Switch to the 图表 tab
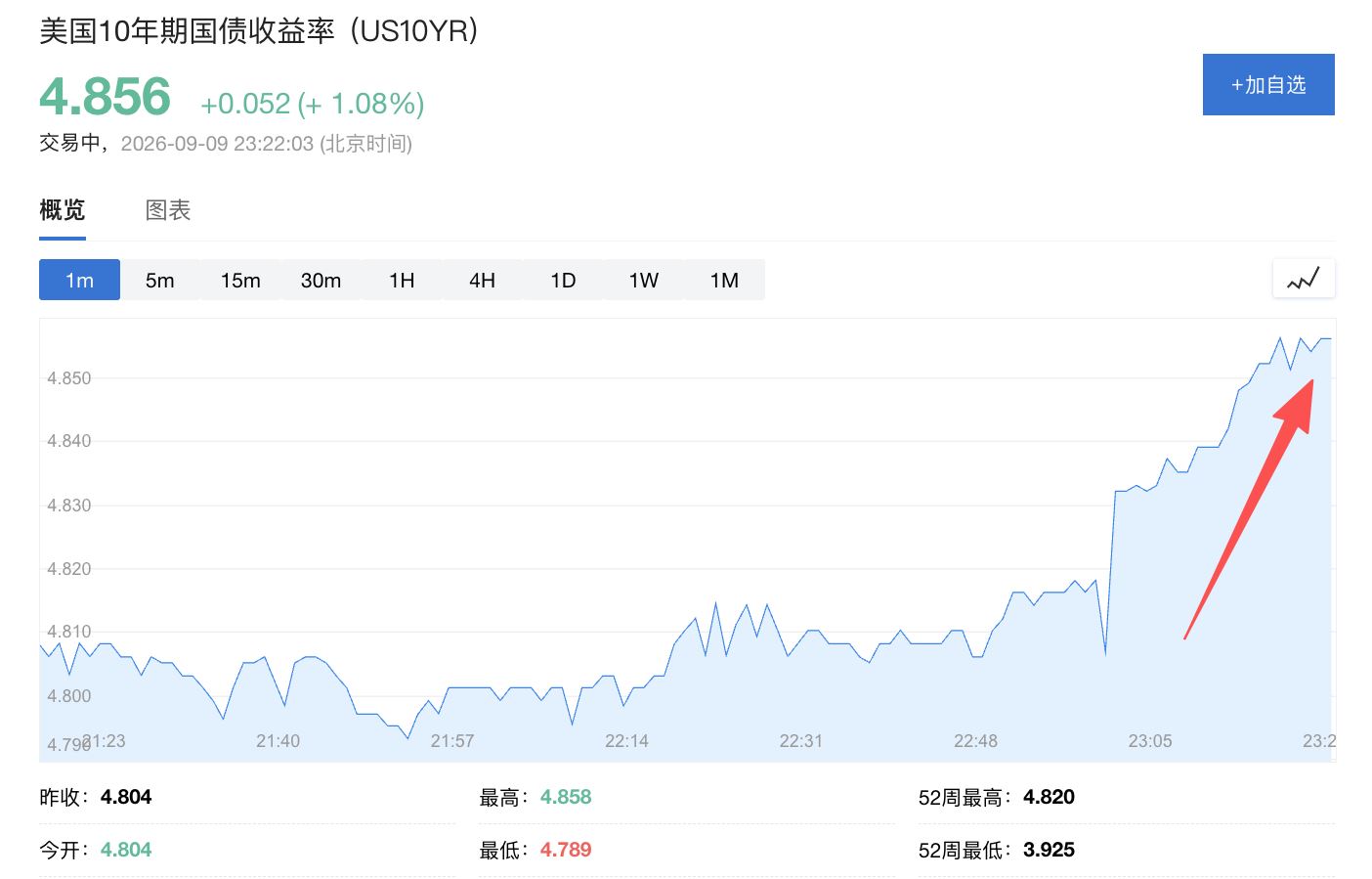Image resolution: width=1372 pixels, height=879 pixels. tap(168, 210)
